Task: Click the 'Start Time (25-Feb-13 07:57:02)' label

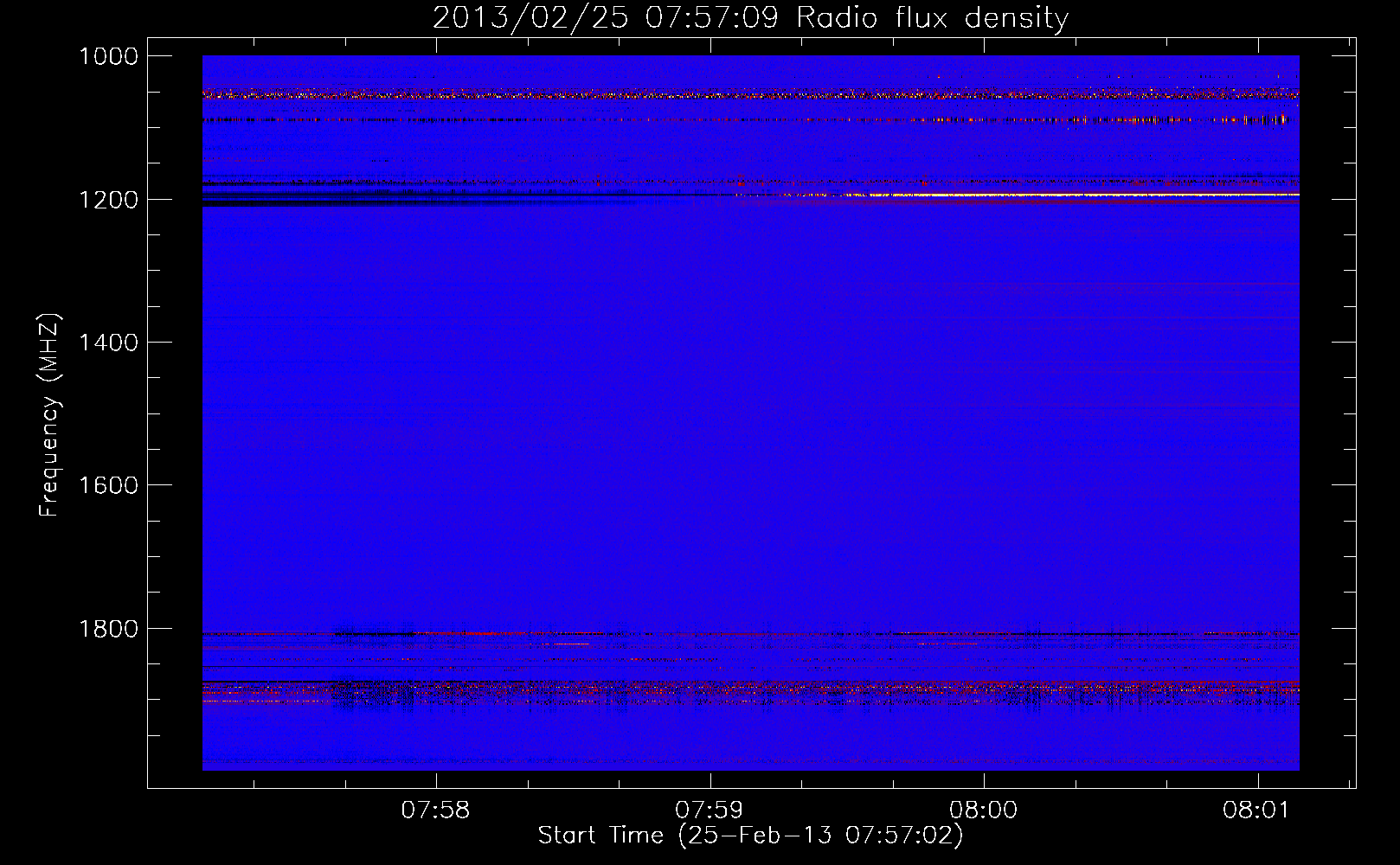Action: tap(750, 836)
